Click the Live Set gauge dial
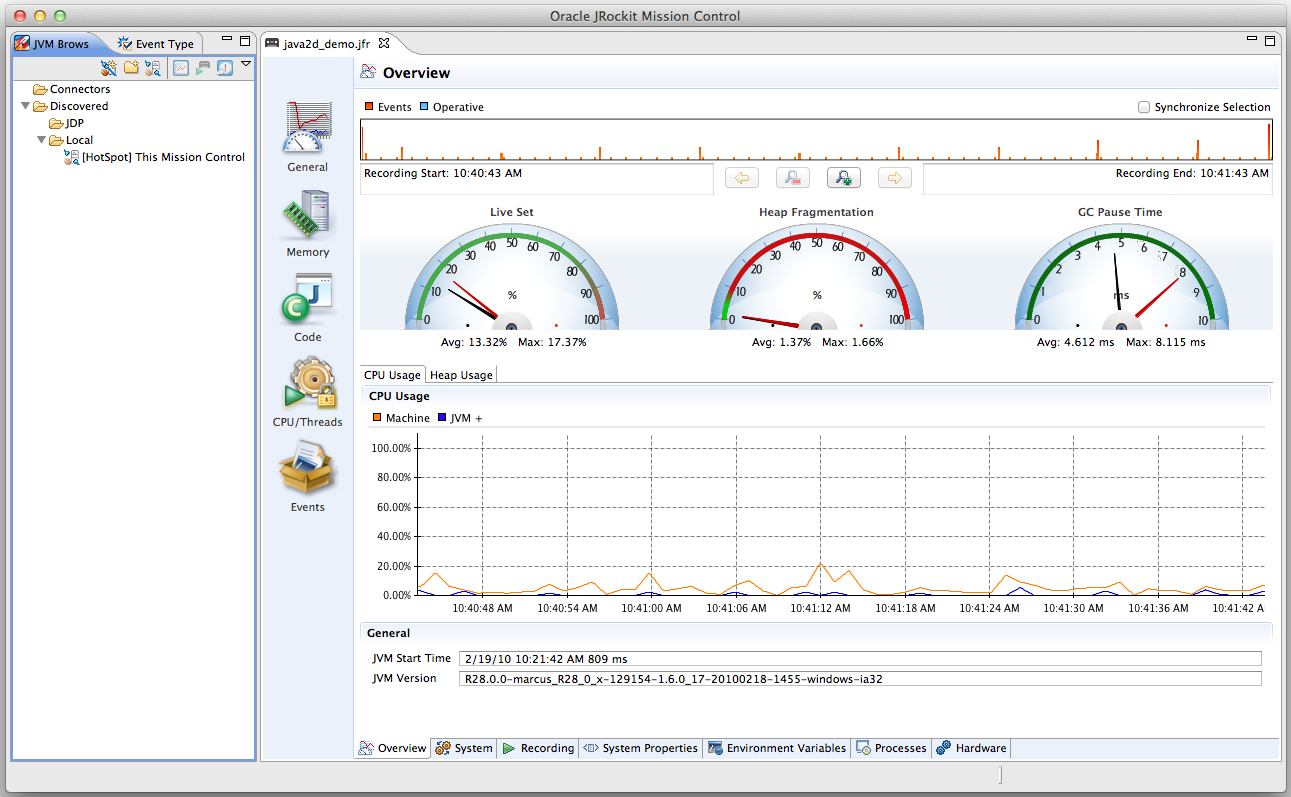The height and width of the screenshot is (797, 1291). click(x=512, y=277)
